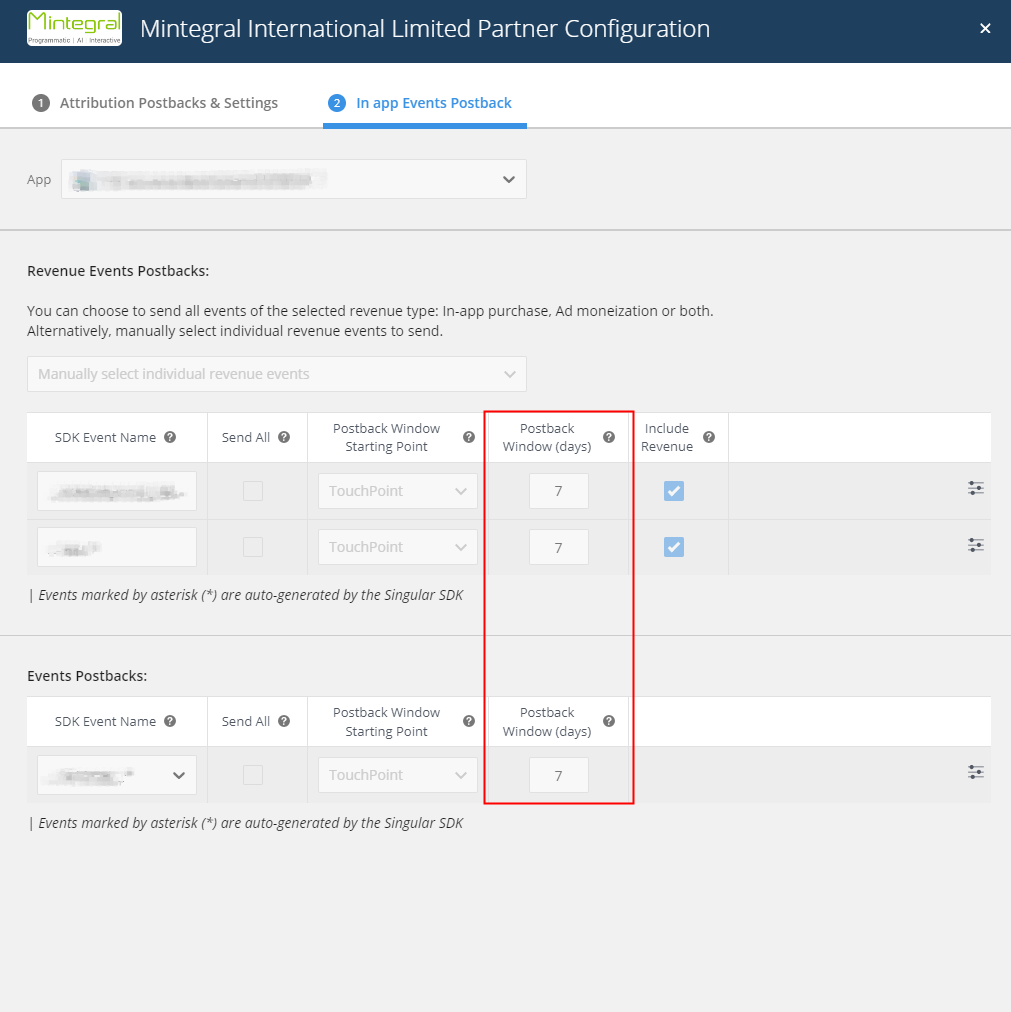This screenshot has height=1012, width=1011.
Task: View help for Postback Window Starting Point
Action: click(x=468, y=437)
